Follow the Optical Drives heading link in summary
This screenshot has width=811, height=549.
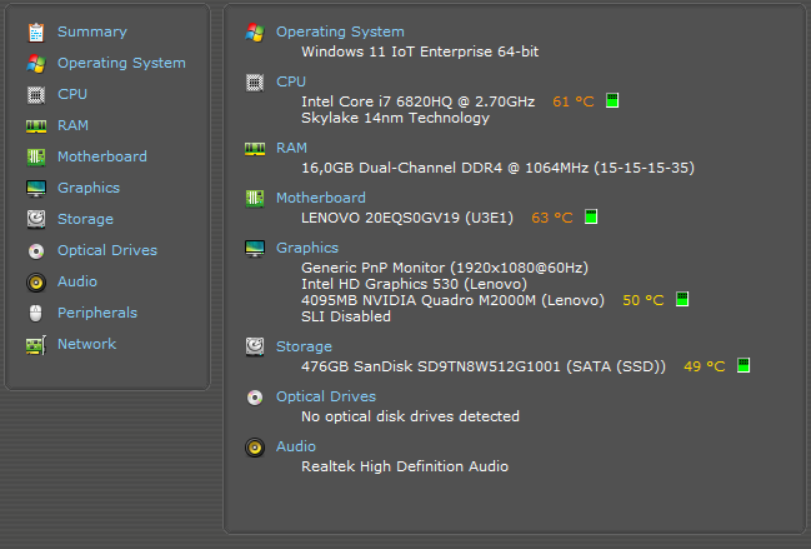(x=326, y=396)
